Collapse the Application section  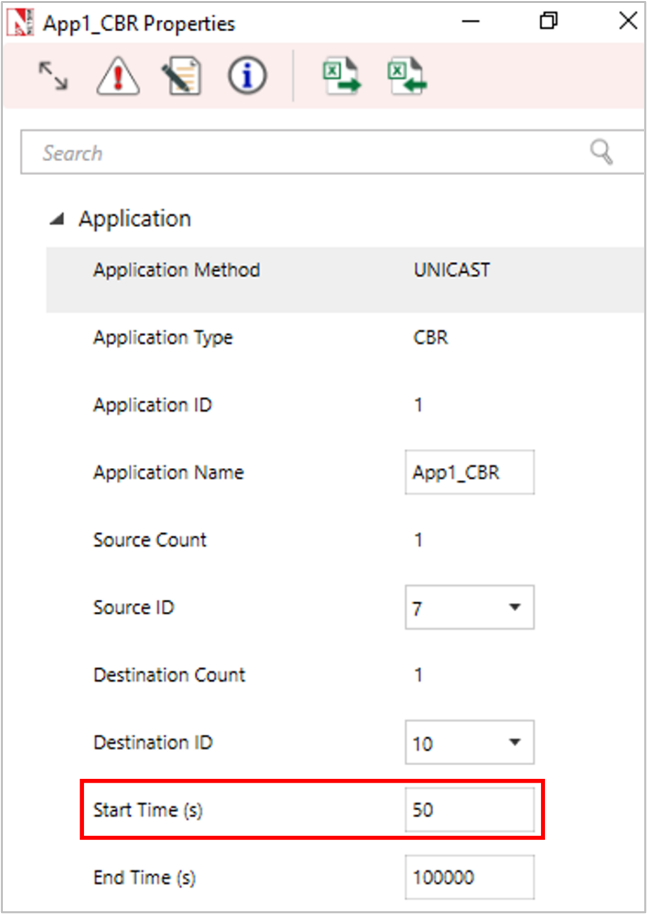(x=59, y=219)
